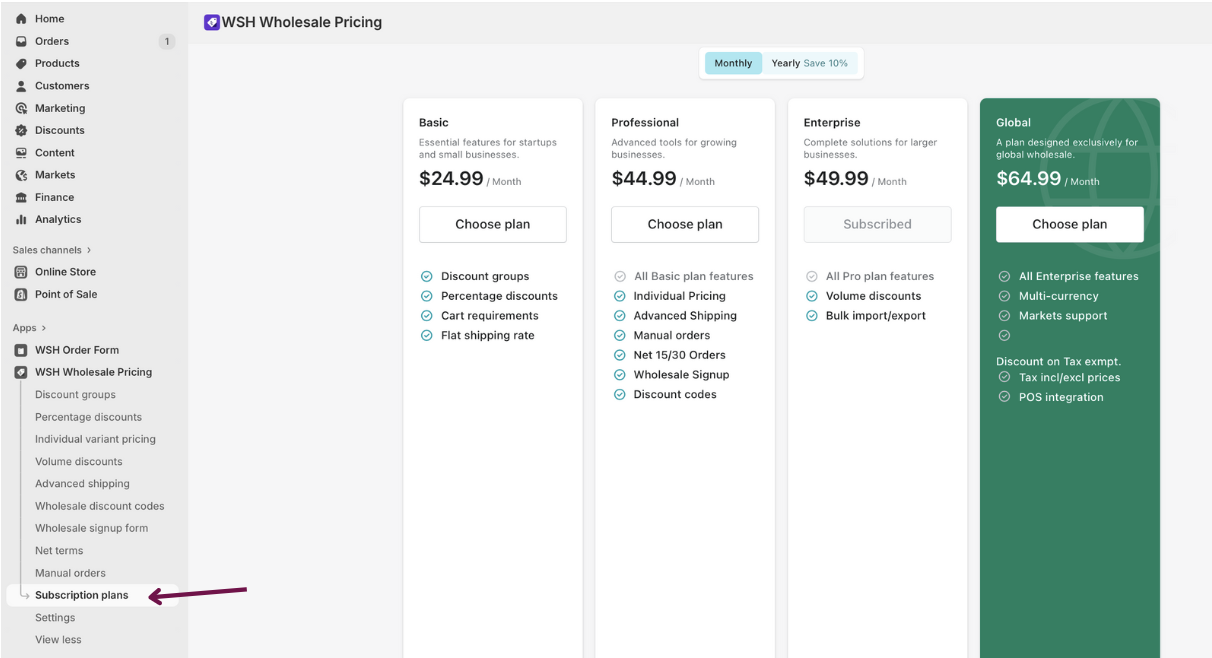Open Orders via its inbox icon
The image size is (1212, 658).
[x=21, y=41]
